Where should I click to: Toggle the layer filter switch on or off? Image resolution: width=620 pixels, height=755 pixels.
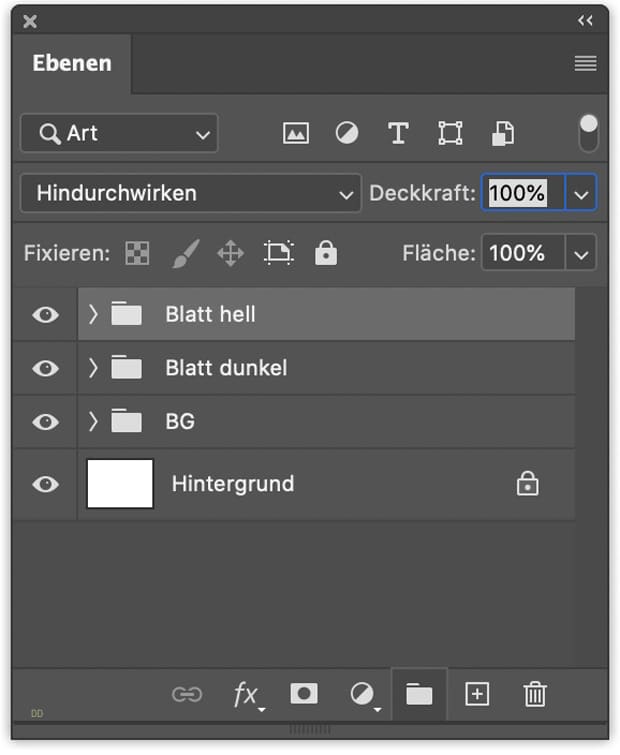(x=589, y=133)
